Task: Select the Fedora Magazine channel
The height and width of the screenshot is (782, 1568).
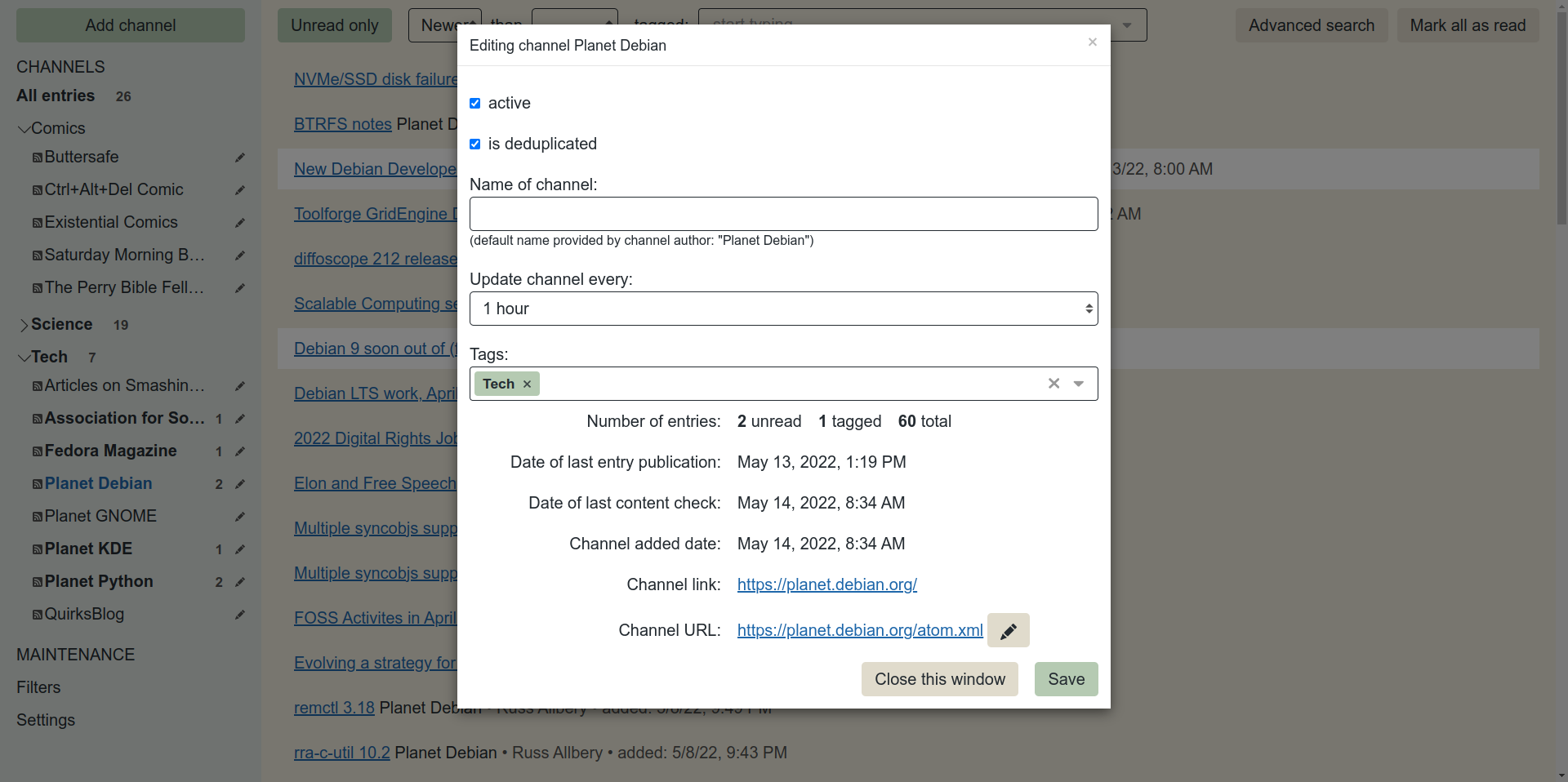Action: [110, 451]
